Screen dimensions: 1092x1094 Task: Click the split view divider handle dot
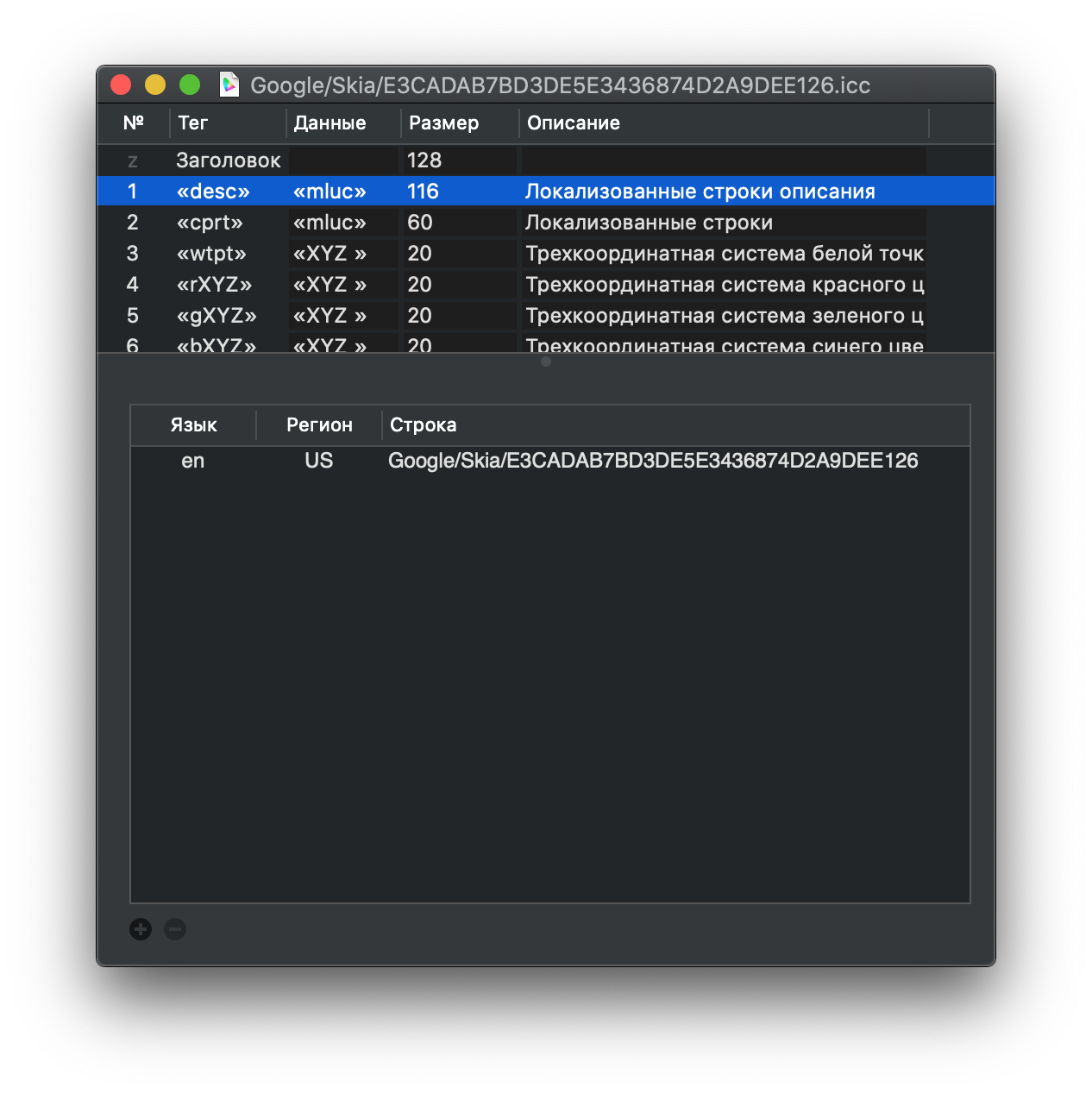(545, 362)
